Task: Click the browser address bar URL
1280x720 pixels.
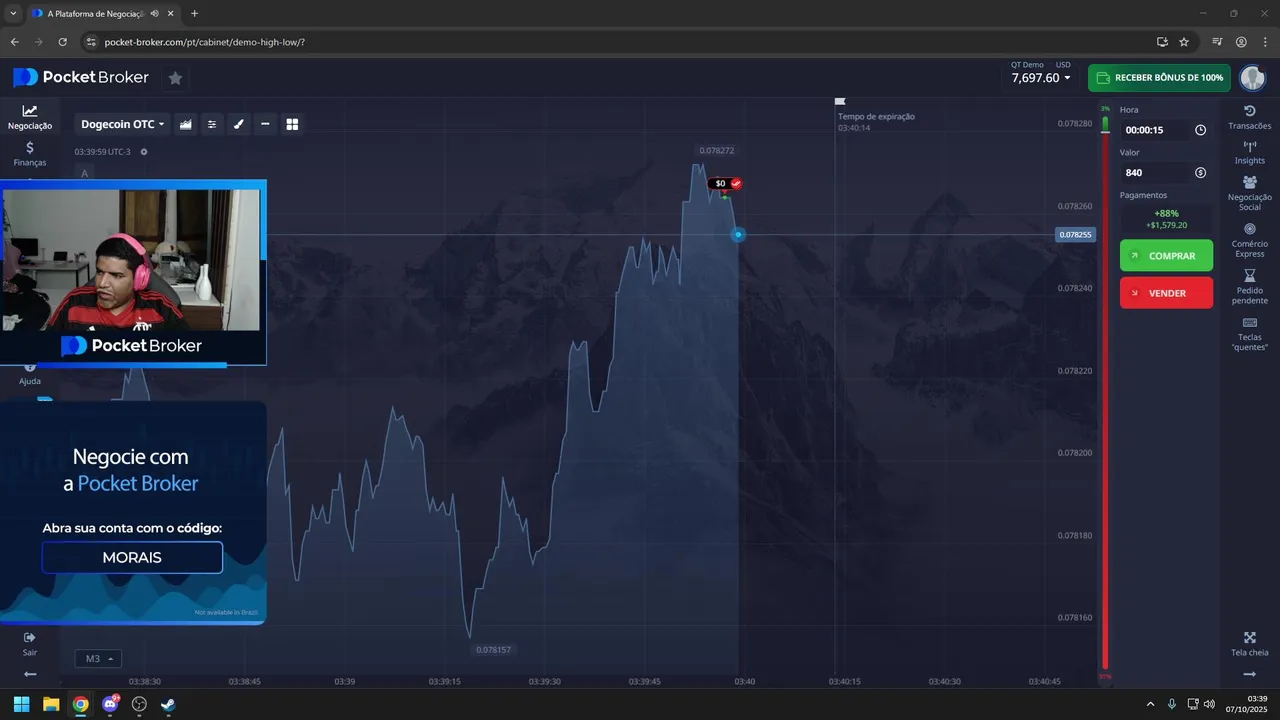Action: coord(205,42)
